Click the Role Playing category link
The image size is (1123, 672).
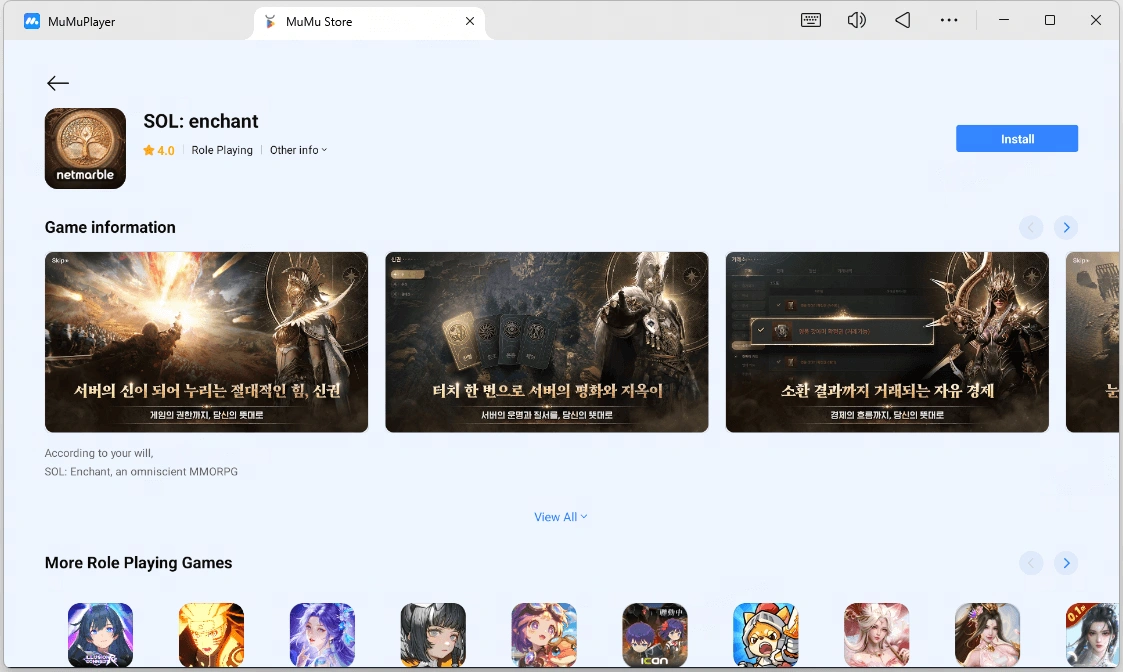coord(222,150)
